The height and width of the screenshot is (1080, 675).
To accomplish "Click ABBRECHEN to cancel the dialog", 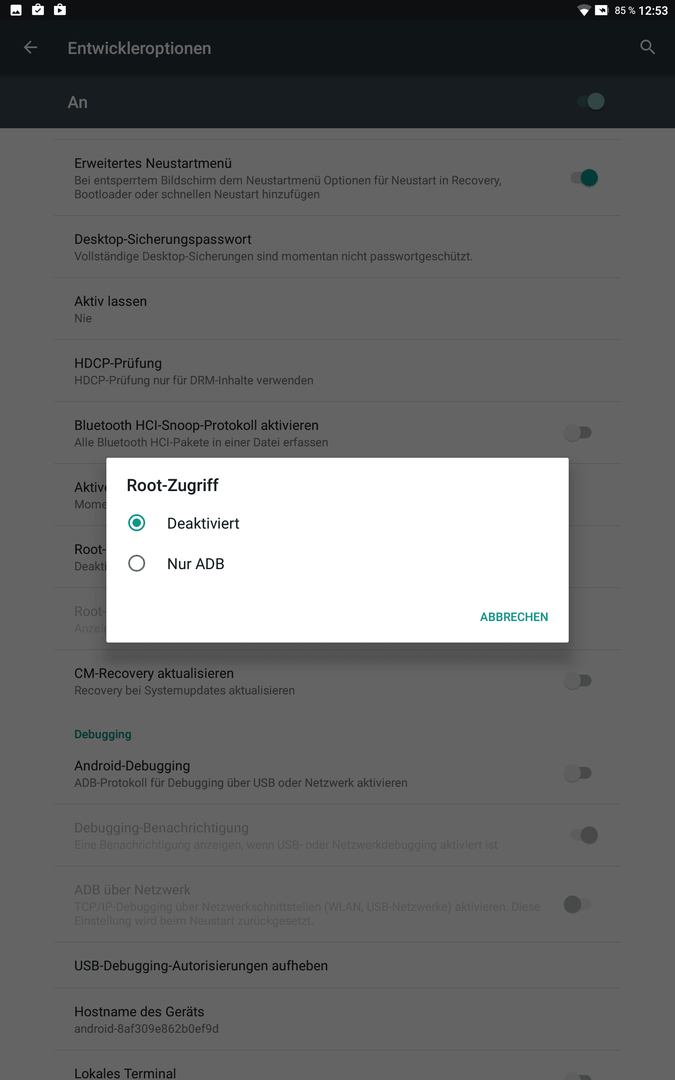I will (x=514, y=617).
